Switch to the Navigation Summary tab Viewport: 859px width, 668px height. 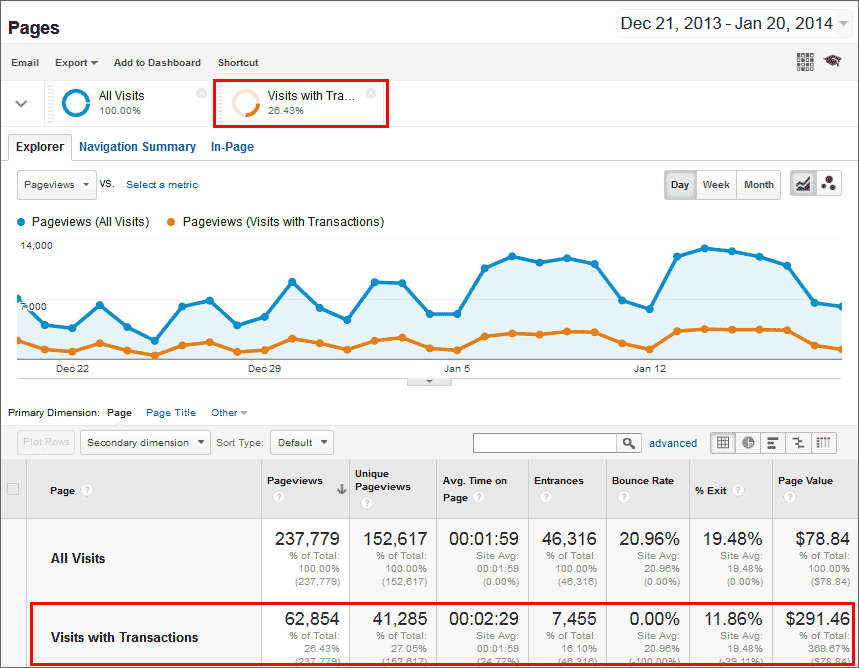(x=137, y=147)
